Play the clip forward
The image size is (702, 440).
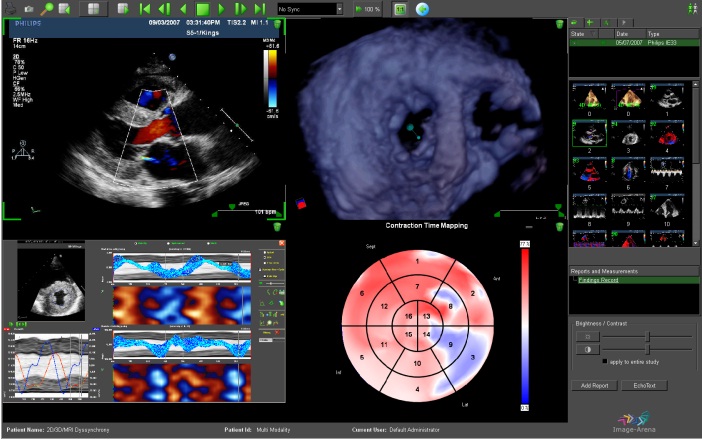(222, 9)
